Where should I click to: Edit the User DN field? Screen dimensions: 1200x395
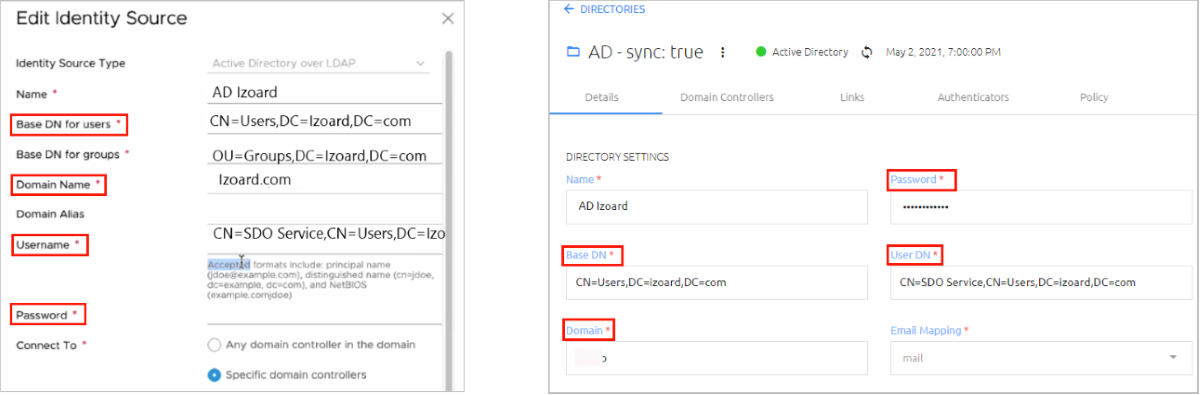1041,282
